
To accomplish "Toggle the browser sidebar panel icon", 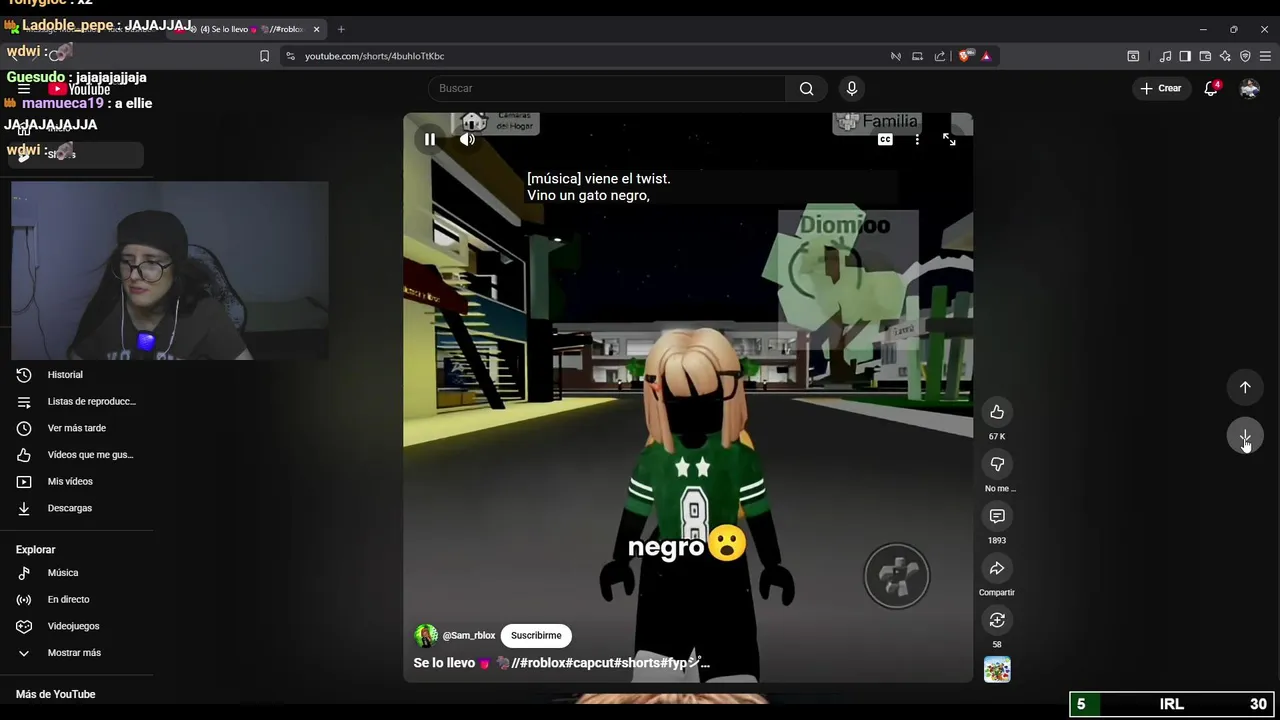I will pos(1185,56).
